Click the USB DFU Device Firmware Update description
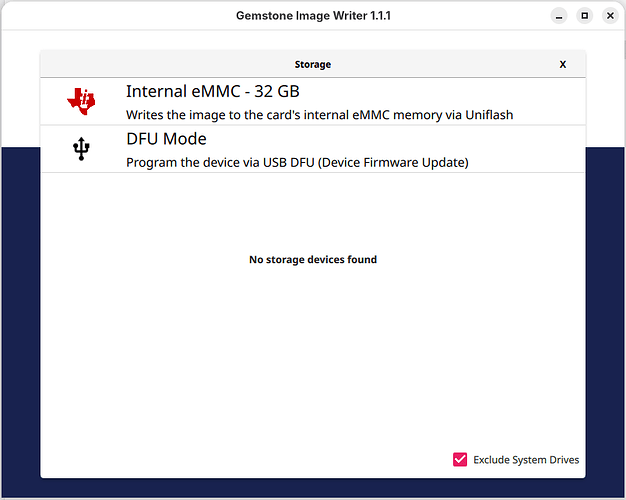Screen dimensions: 626x500 pyautogui.click(x=297, y=163)
